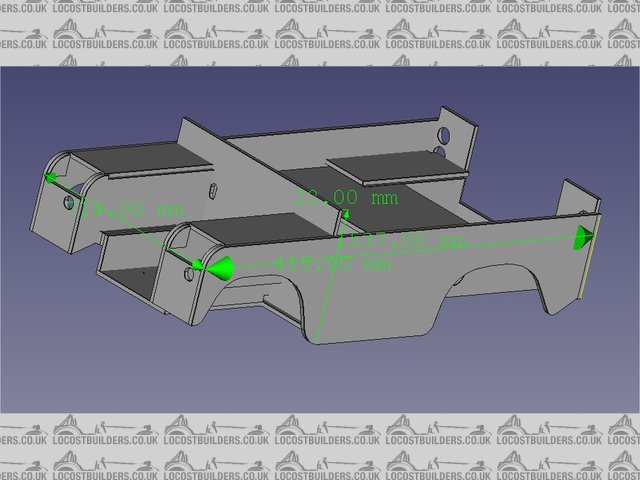
Task: Click the slot in the central divider plate
Action: coord(212,191)
